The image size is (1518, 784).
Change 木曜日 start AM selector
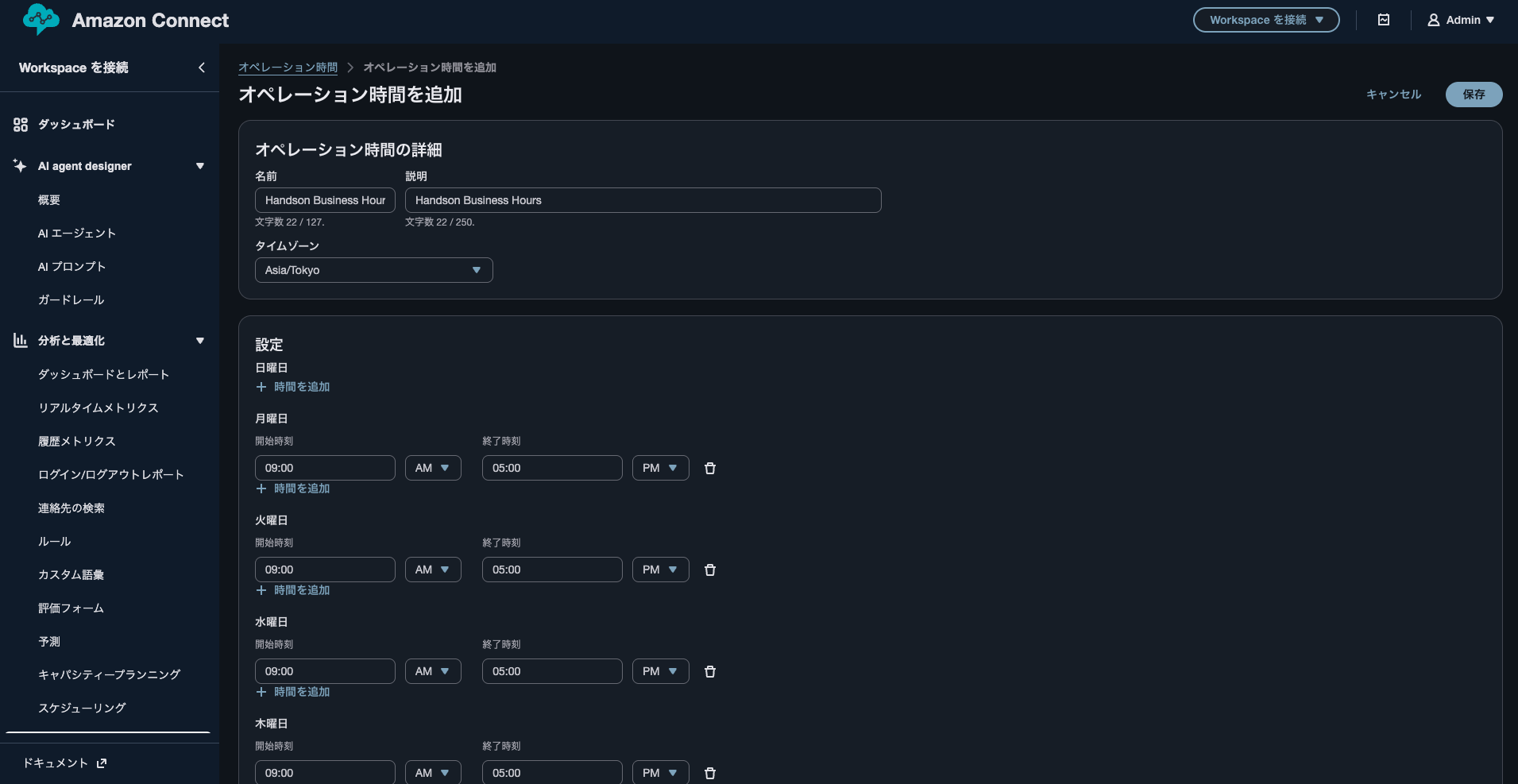[x=433, y=773]
